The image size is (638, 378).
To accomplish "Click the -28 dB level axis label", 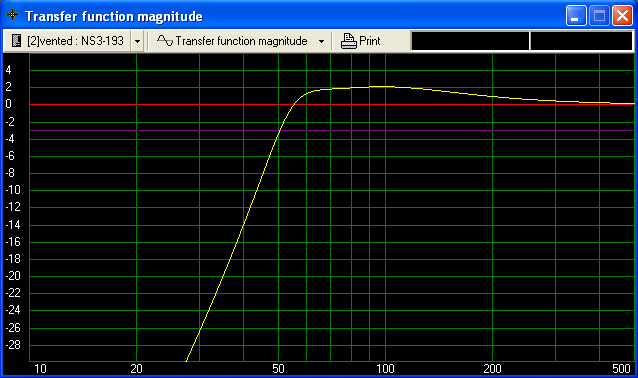I will tap(13, 345).
